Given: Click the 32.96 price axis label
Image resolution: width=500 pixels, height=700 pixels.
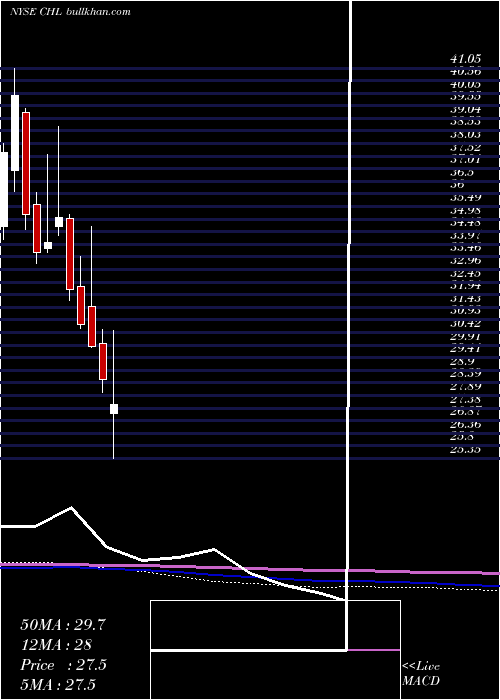Looking at the screenshot, I should pos(465,261).
